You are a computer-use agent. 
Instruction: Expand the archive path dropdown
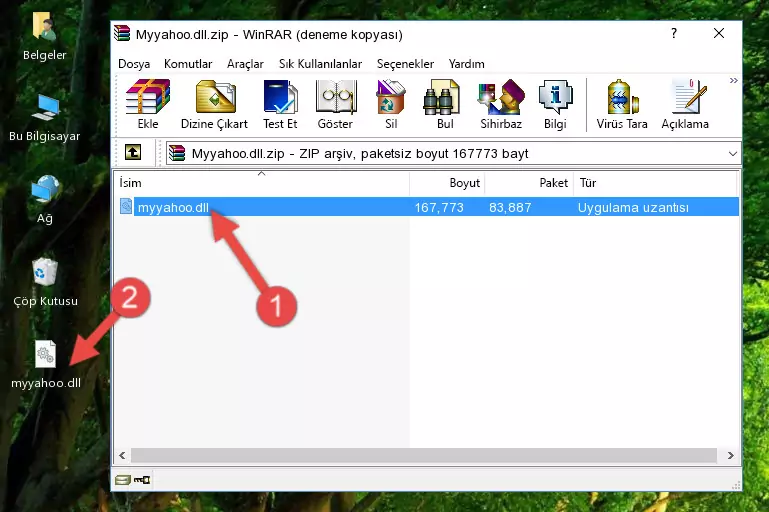(x=733, y=154)
